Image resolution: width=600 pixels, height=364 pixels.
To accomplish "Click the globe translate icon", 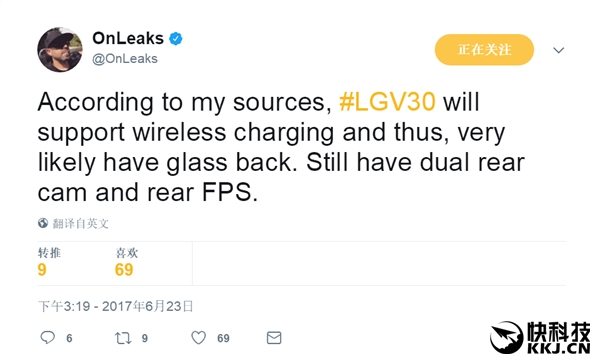I will [43, 223].
